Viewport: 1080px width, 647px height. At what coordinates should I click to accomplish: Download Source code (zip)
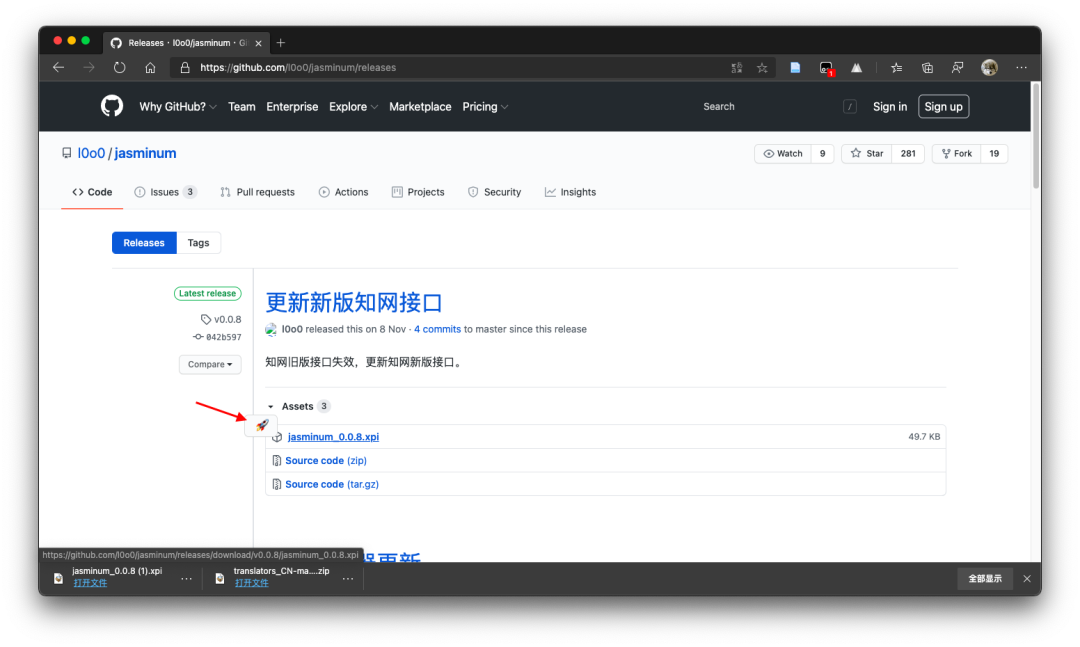click(326, 460)
